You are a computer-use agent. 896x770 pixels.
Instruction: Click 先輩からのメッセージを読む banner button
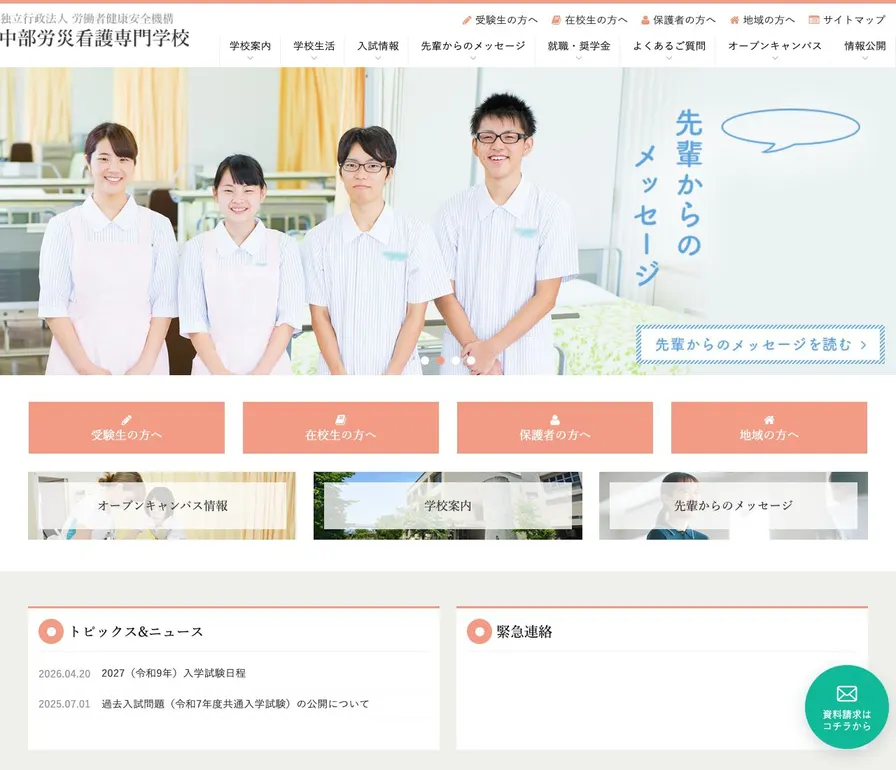[761, 344]
